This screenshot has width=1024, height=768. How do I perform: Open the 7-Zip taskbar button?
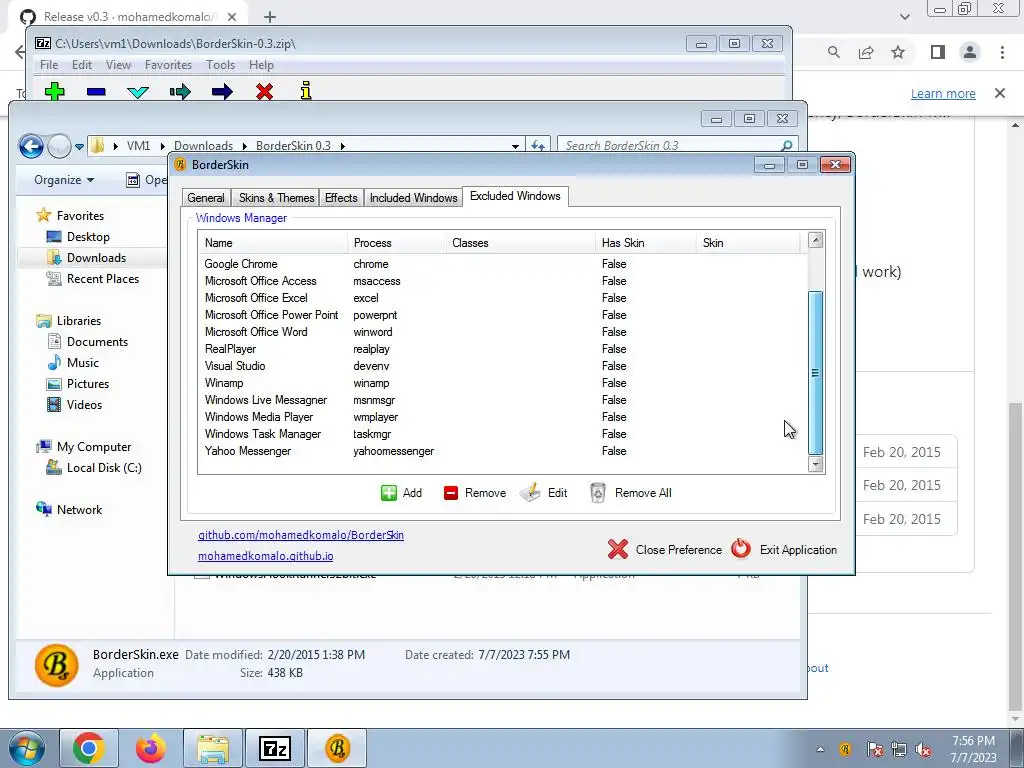pyautogui.click(x=274, y=748)
